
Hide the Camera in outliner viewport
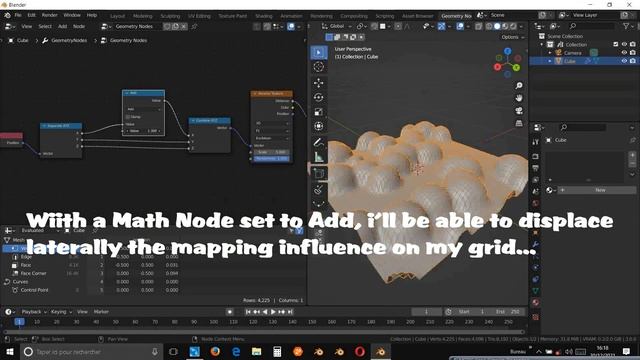coord(624,53)
